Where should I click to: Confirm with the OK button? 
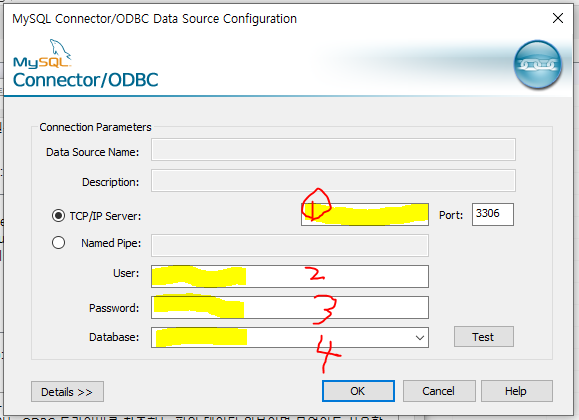click(358, 391)
